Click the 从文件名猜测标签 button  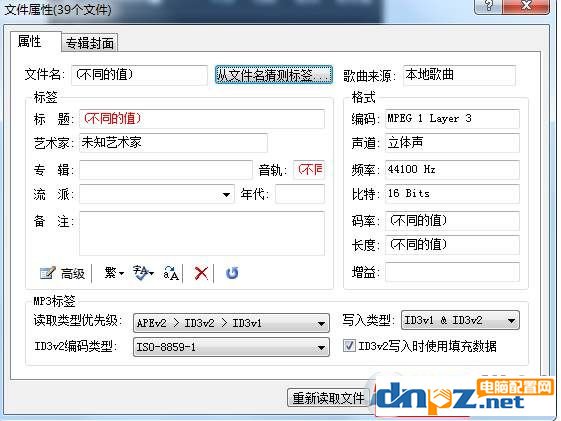coord(274,75)
